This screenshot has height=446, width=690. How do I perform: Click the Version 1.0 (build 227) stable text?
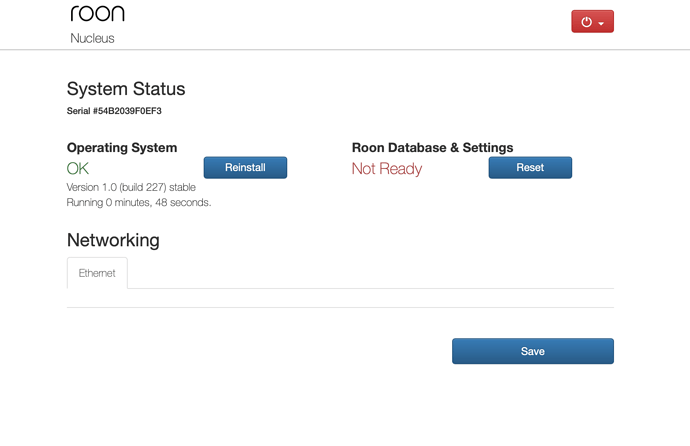click(x=131, y=187)
